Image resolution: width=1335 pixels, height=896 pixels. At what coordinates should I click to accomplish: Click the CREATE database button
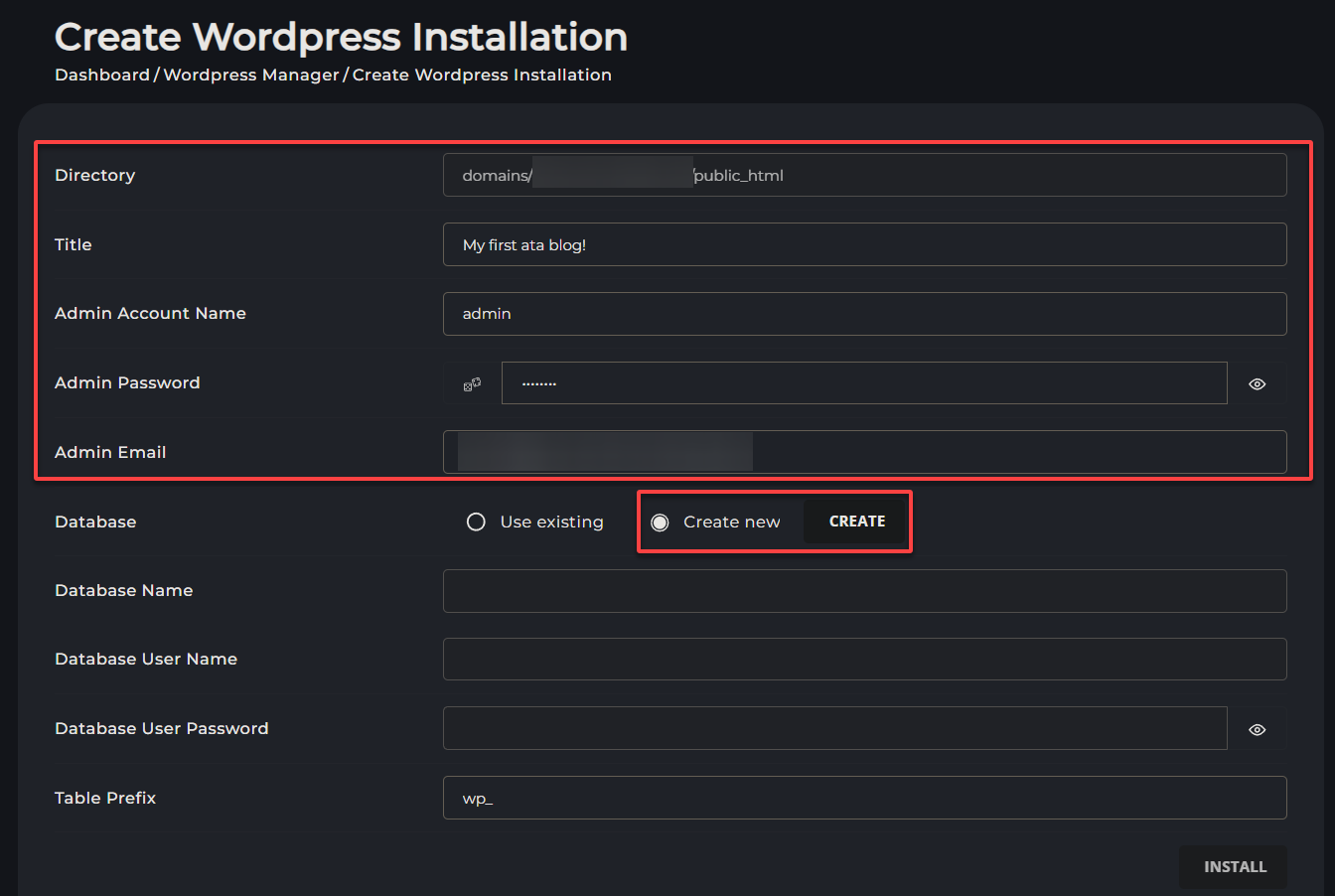pyautogui.click(x=857, y=522)
